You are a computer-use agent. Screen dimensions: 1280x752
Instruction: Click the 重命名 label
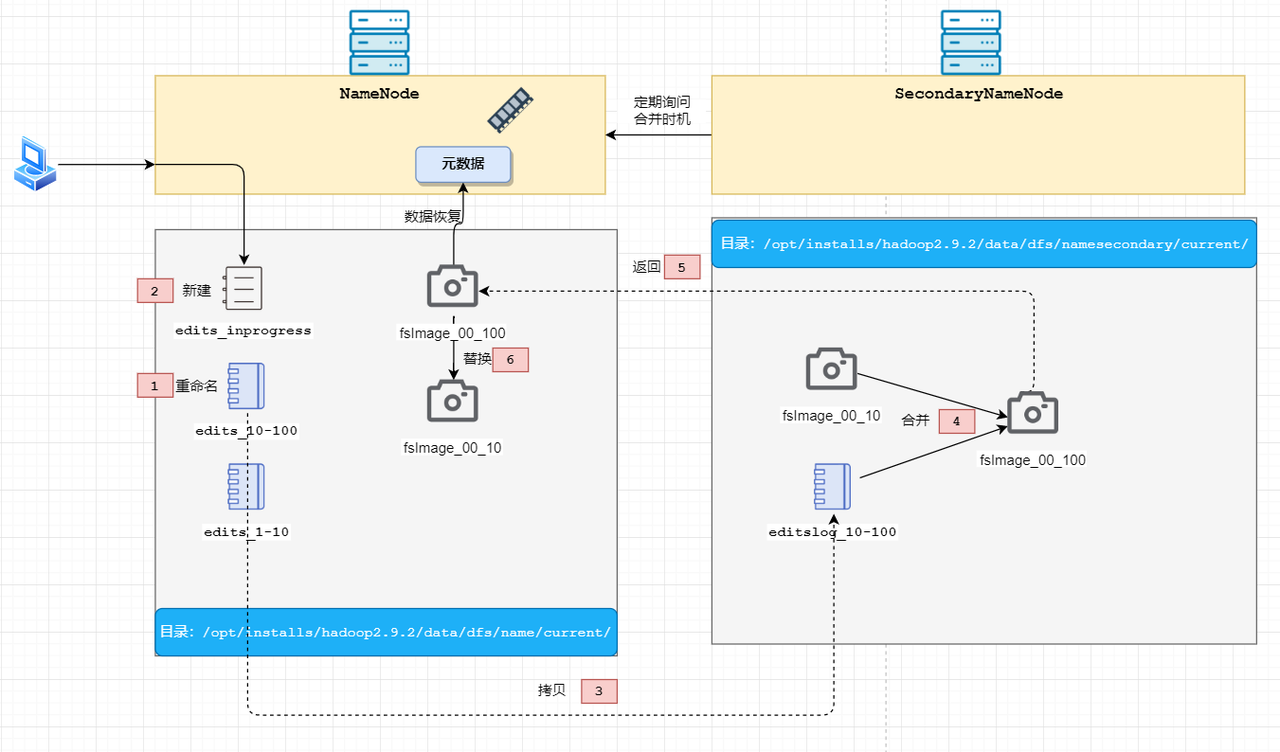click(x=197, y=385)
